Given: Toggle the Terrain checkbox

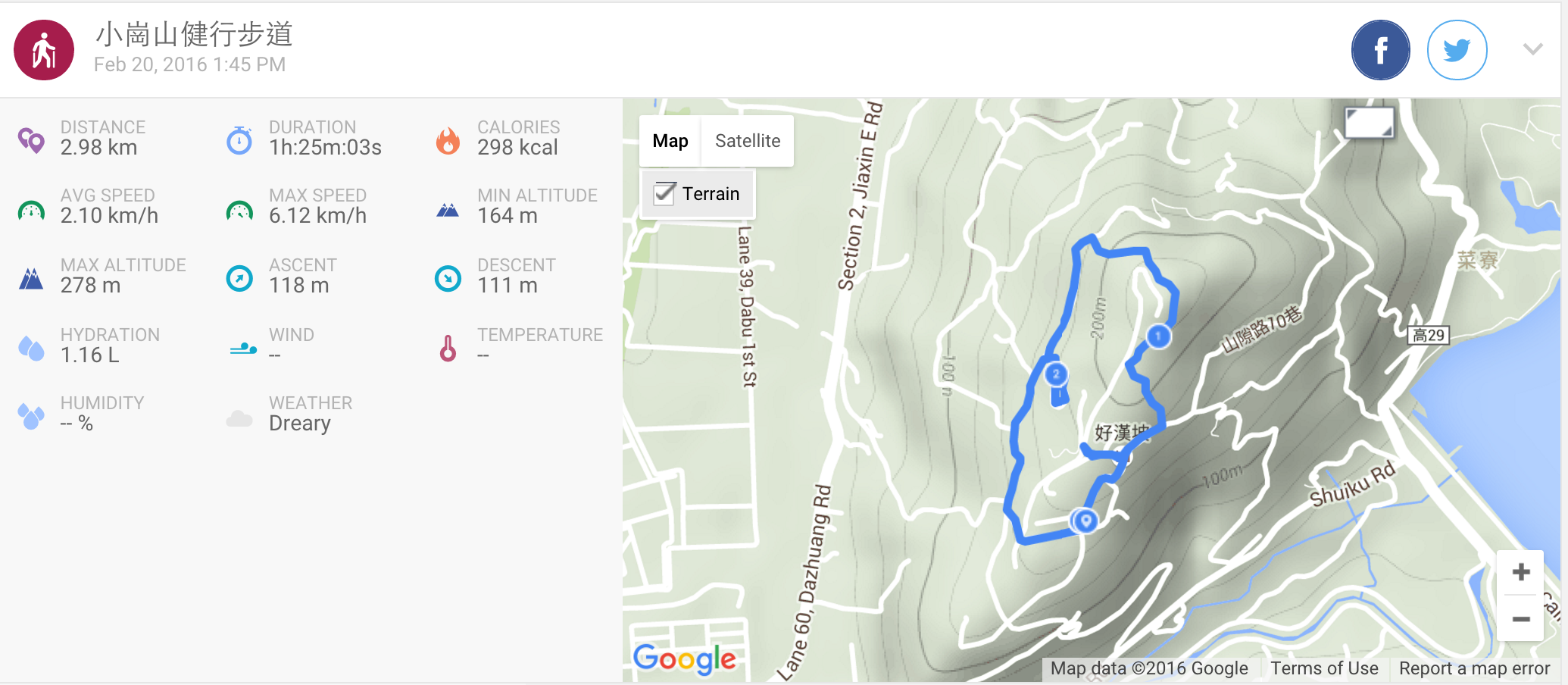Looking at the screenshot, I should pyautogui.click(x=665, y=194).
